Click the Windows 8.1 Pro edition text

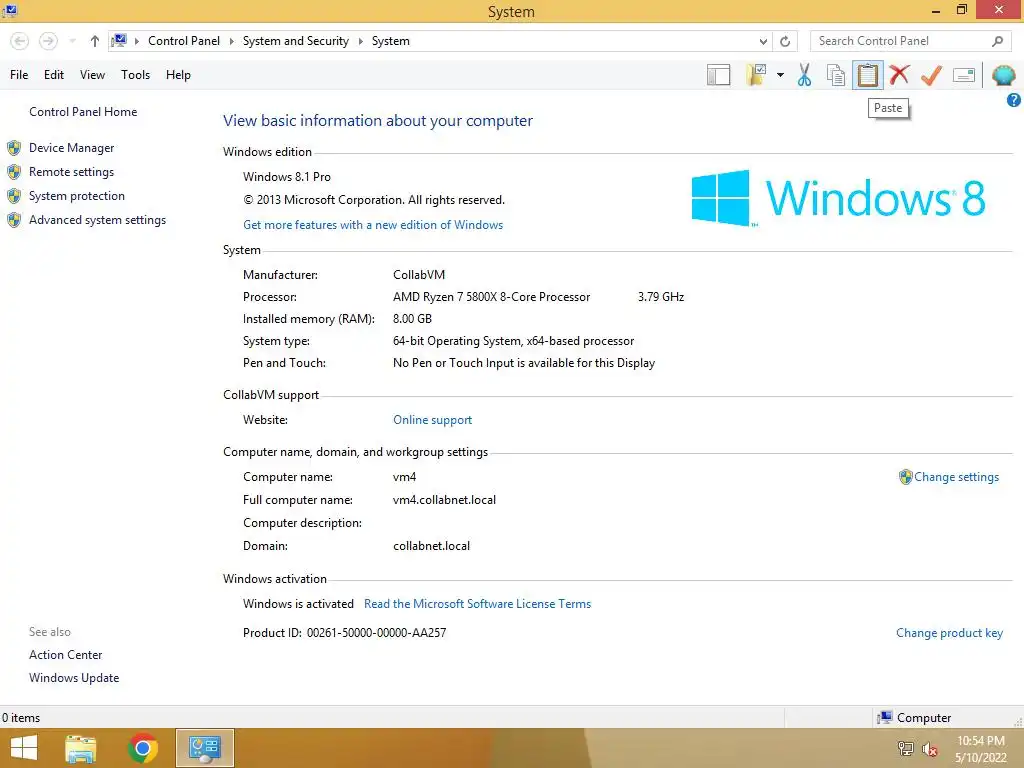pyautogui.click(x=287, y=177)
